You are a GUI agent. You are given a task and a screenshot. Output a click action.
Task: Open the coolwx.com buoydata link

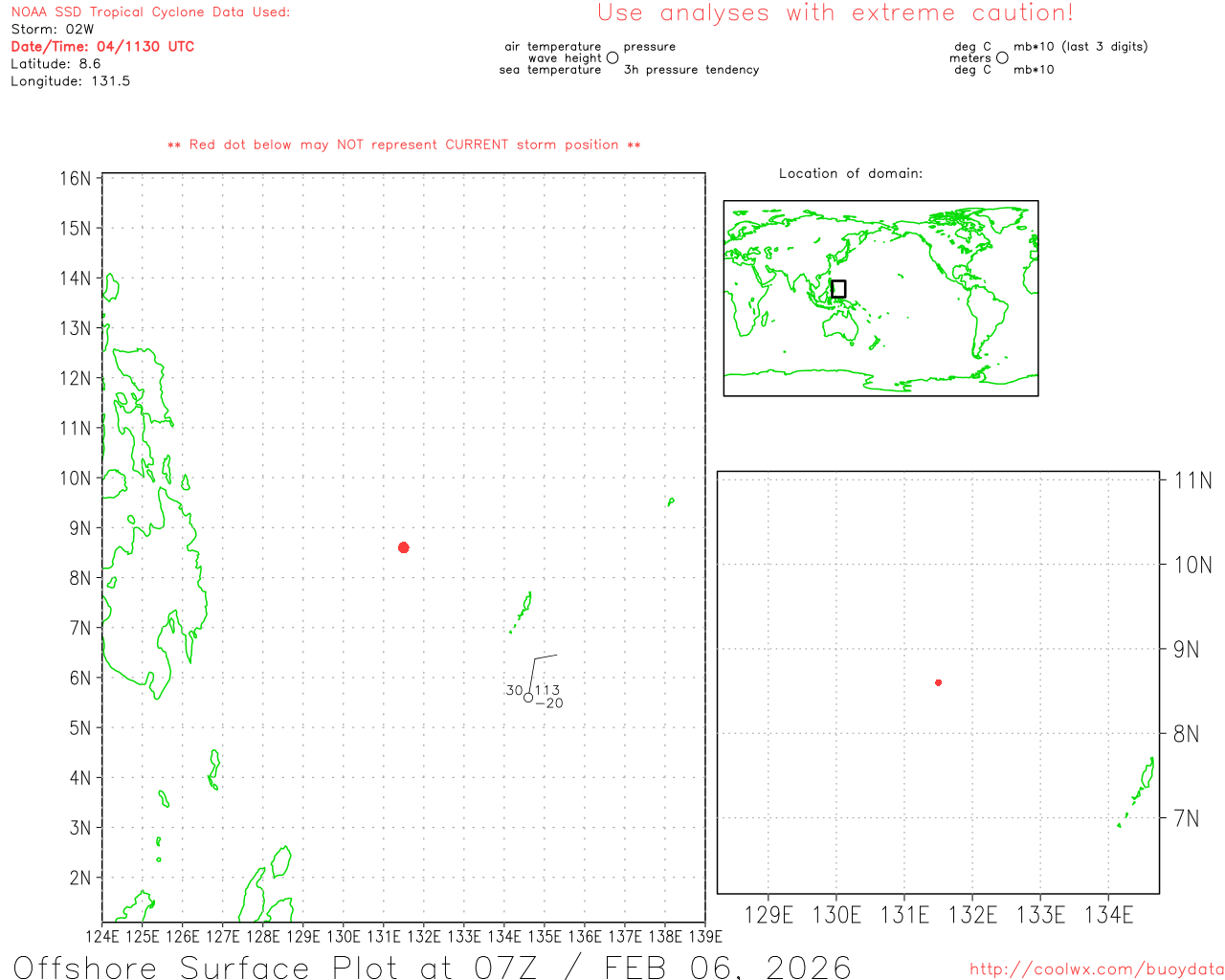click(x=1097, y=969)
